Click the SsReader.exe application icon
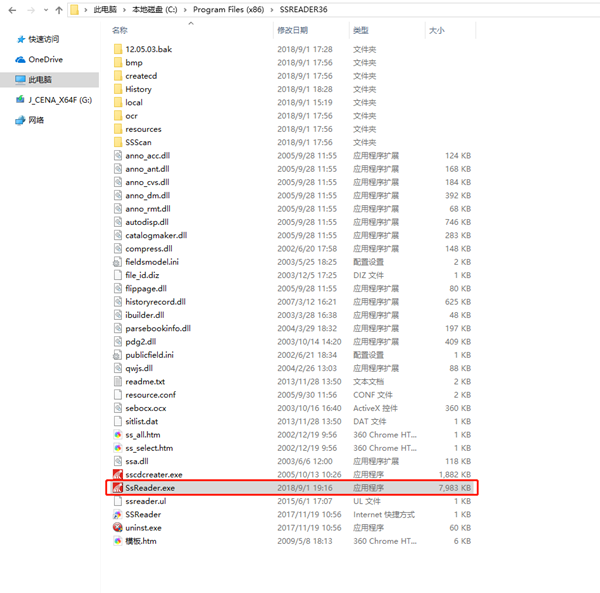The width and height of the screenshot is (600, 593). 117,488
